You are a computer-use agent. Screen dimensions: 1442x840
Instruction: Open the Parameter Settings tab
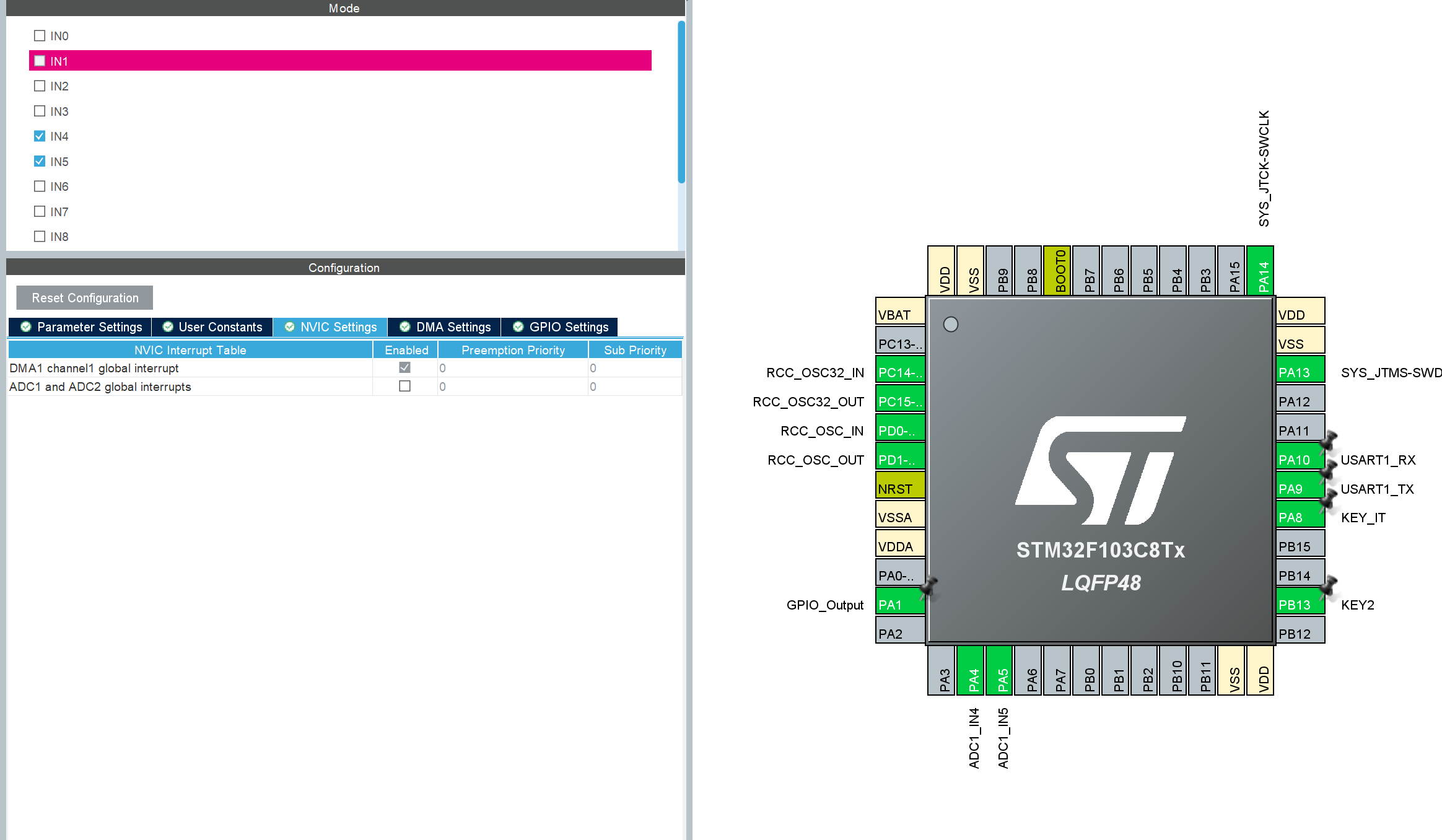[81, 327]
